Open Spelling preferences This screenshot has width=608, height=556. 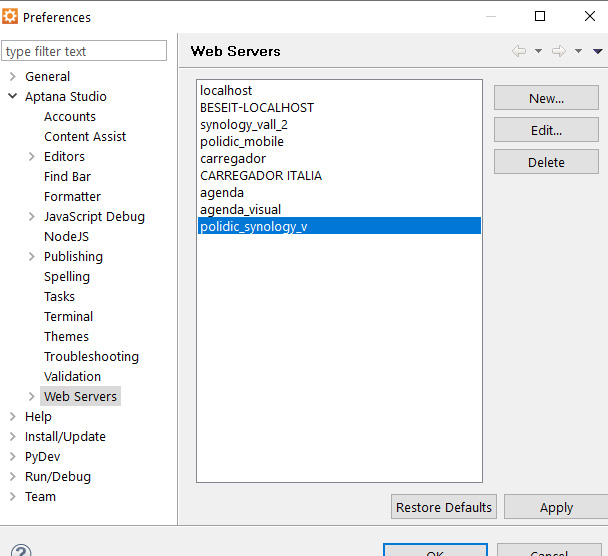coord(67,277)
